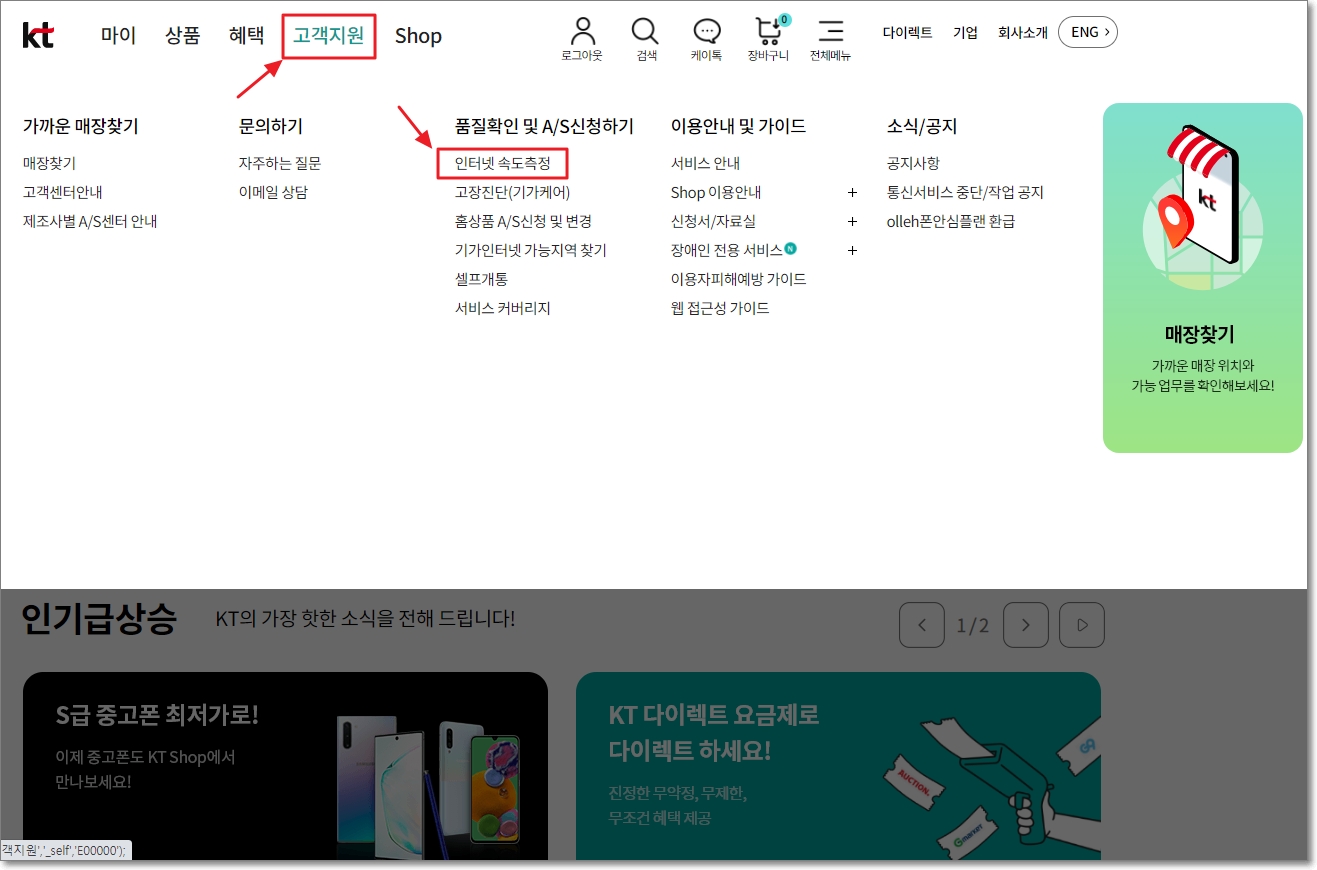Viewport: 1317px width, 870px height.
Task: Open 서비스 안내 link
Action: [x=705, y=163]
